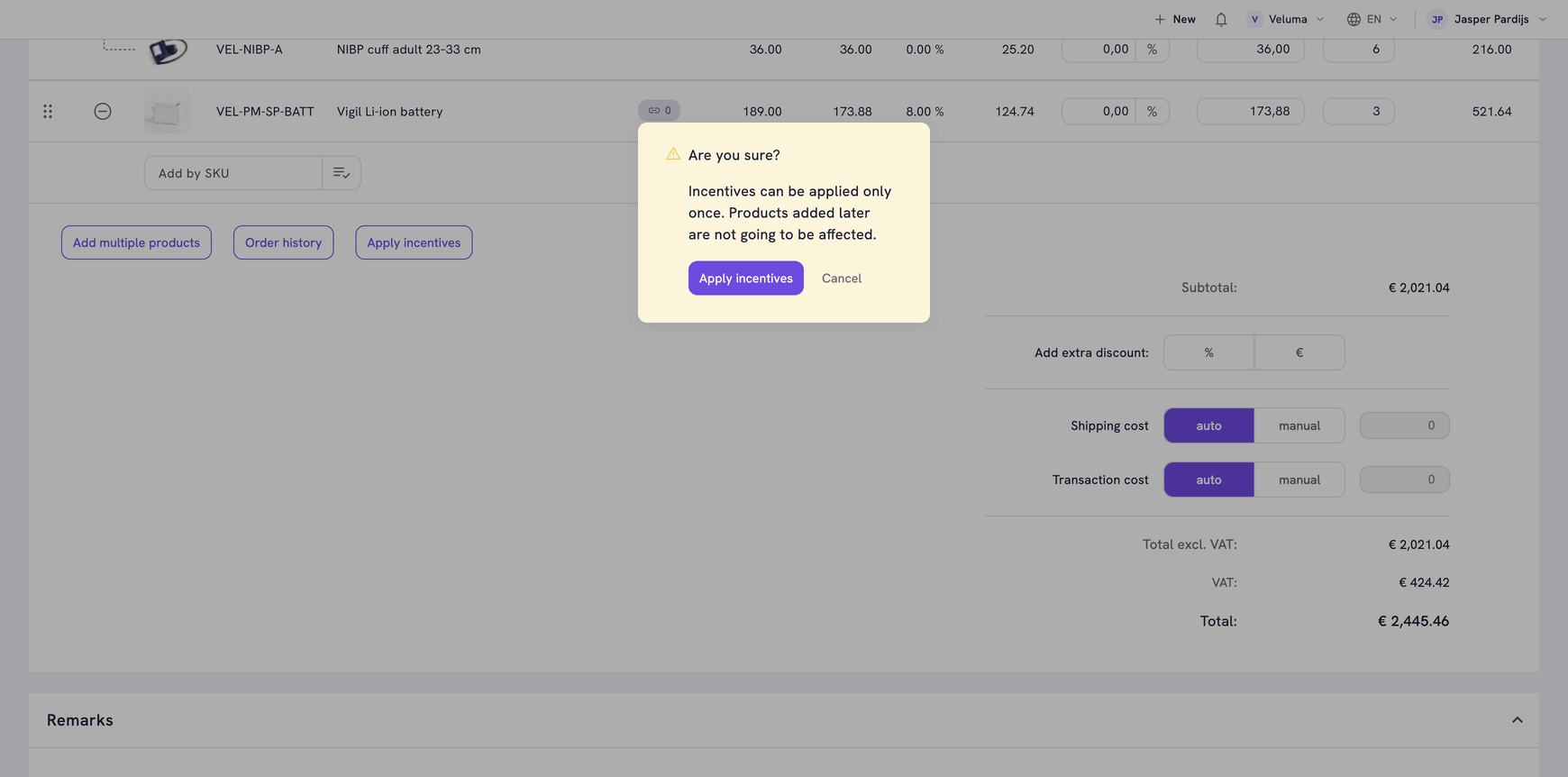Select euro extra discount type
This screenshot has width=1568, height=777.
(x=1299, y=352)
